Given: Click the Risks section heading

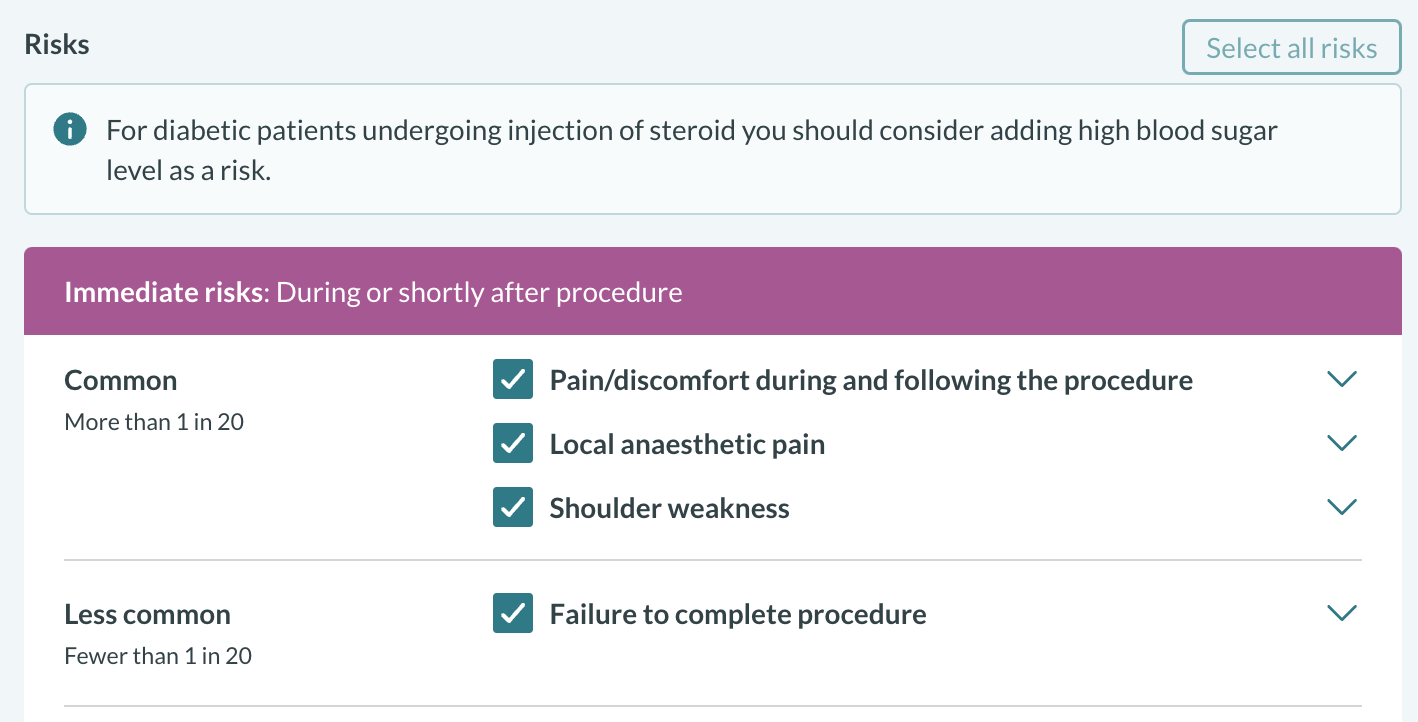Looking at the screenshot, I should point(57,45).
